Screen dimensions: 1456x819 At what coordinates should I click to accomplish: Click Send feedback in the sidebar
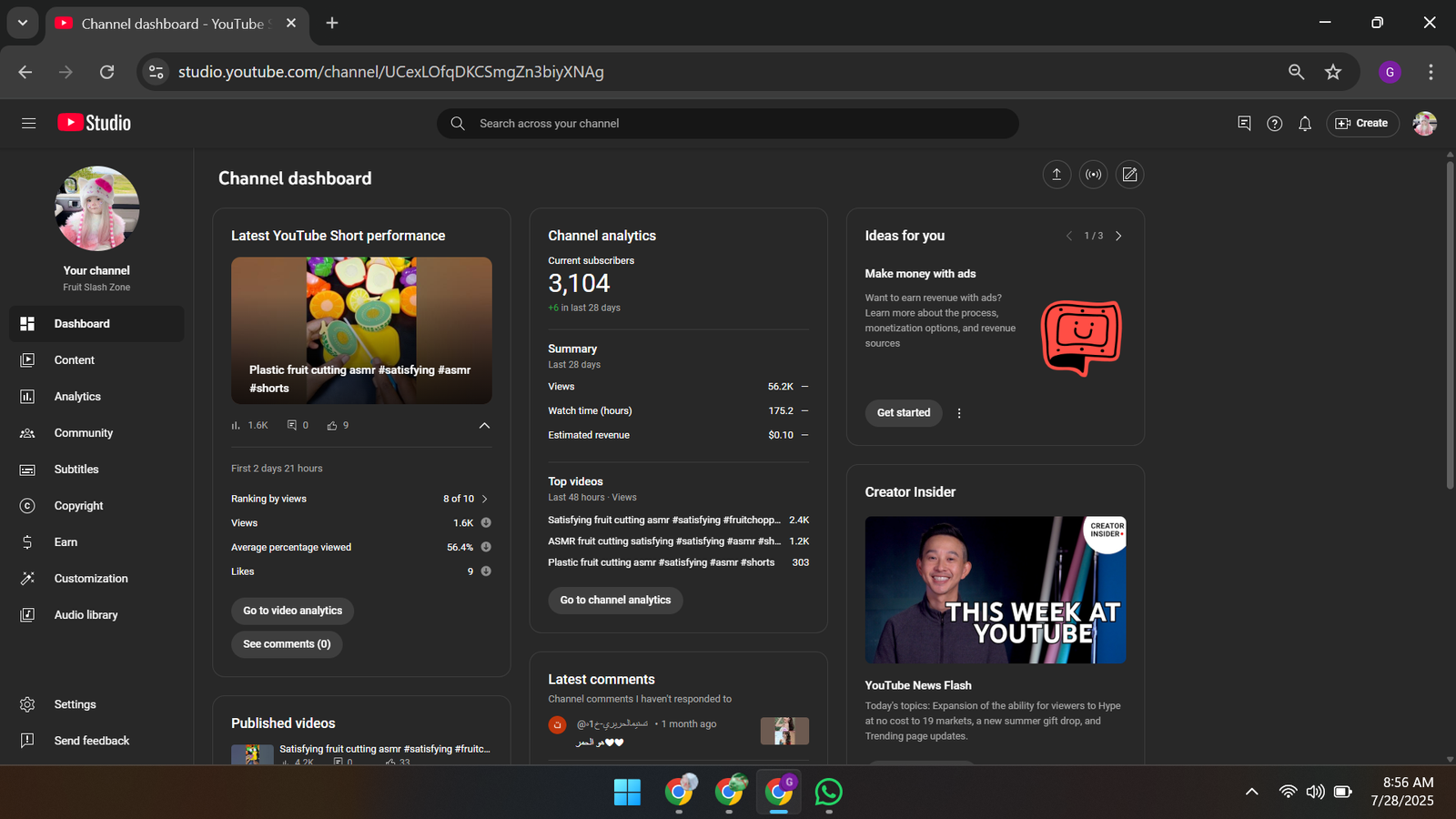(x=96, y=741)
